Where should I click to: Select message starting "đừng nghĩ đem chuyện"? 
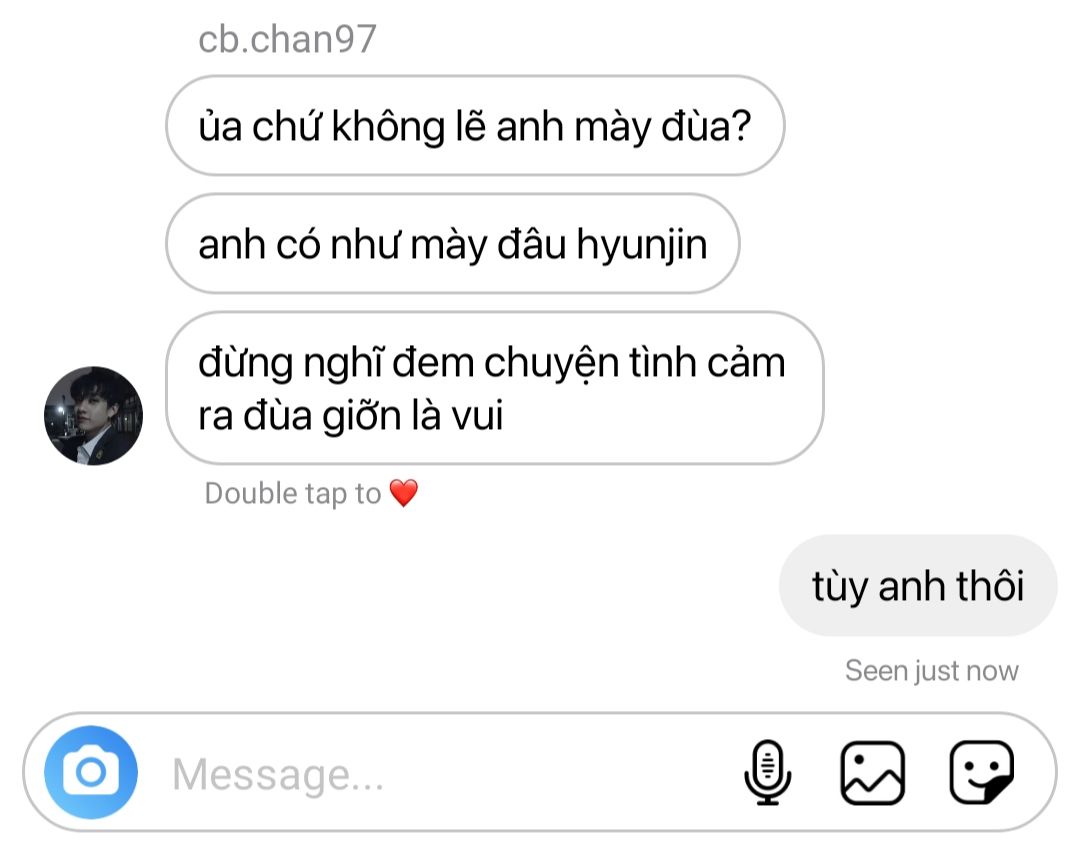[x=495, y=388]
